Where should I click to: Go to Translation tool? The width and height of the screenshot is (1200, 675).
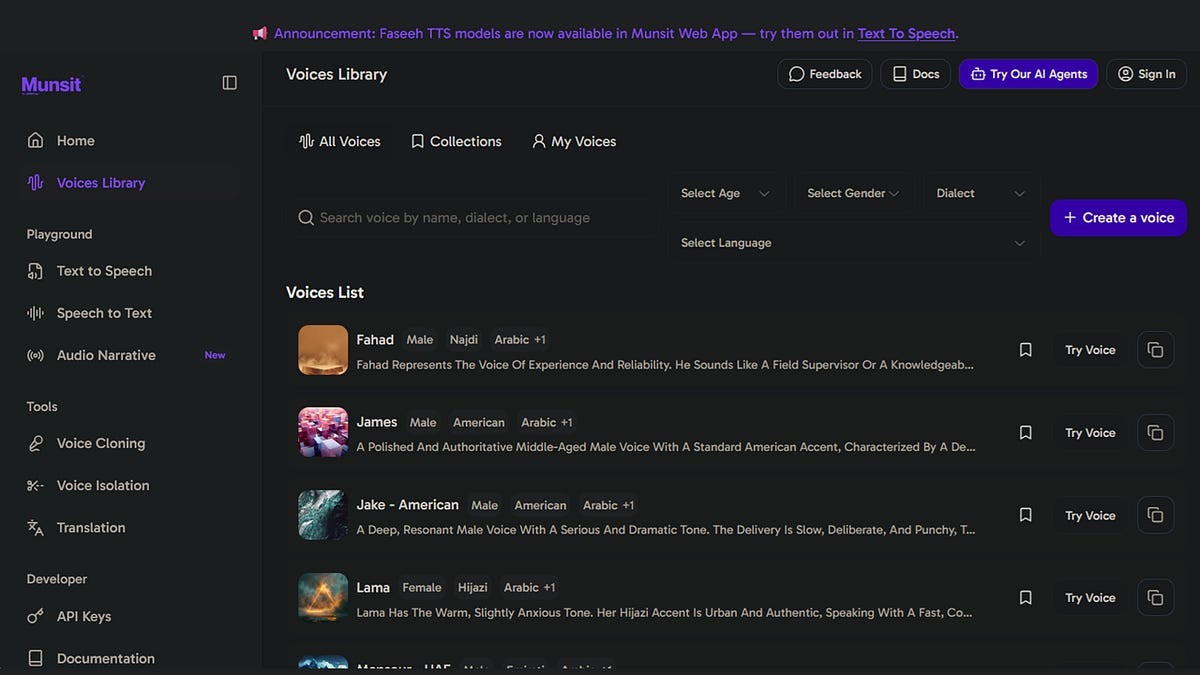[90, 527]
